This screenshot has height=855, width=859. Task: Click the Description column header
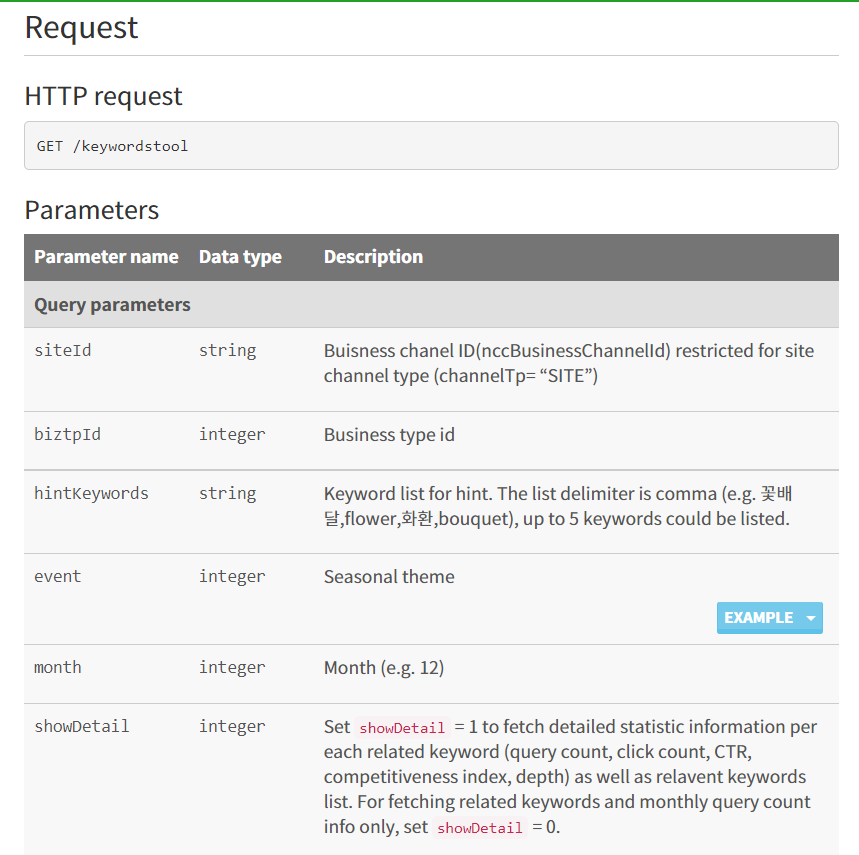(373, 257)
